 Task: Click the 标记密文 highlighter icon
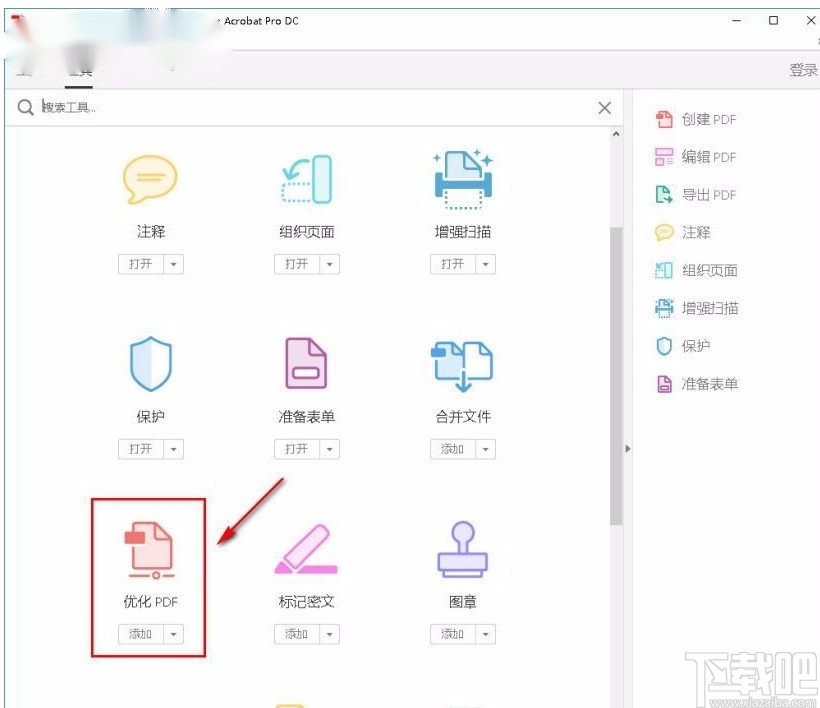(307, 548)
